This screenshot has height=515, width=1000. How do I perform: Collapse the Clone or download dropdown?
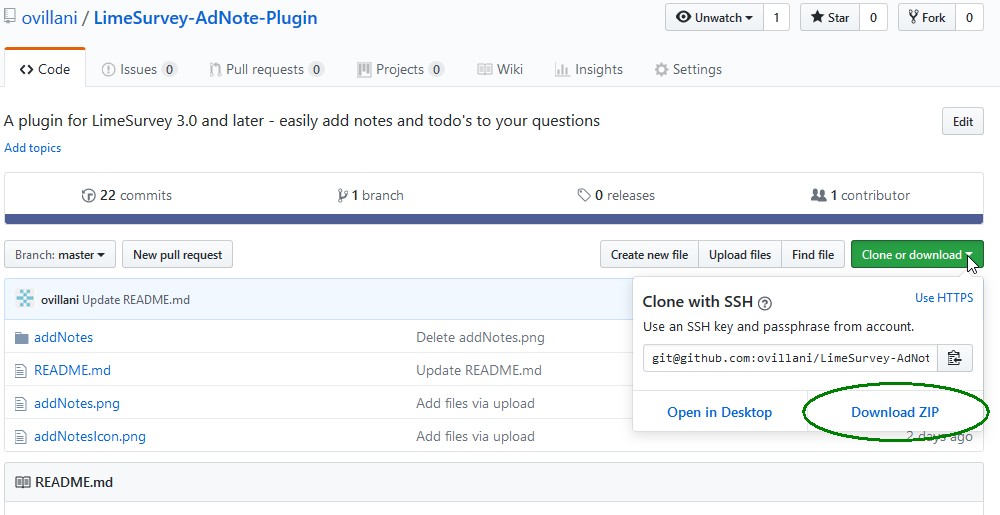coord(916,255)
